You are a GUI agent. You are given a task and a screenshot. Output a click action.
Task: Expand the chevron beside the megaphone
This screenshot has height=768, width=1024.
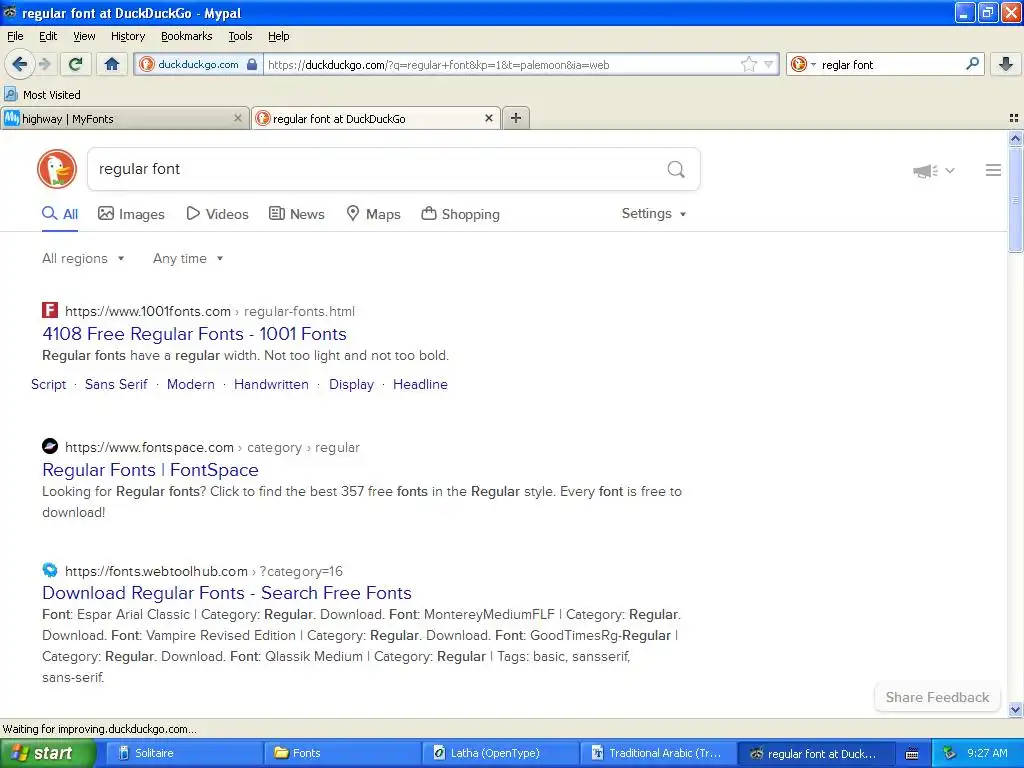click(950, 170)
